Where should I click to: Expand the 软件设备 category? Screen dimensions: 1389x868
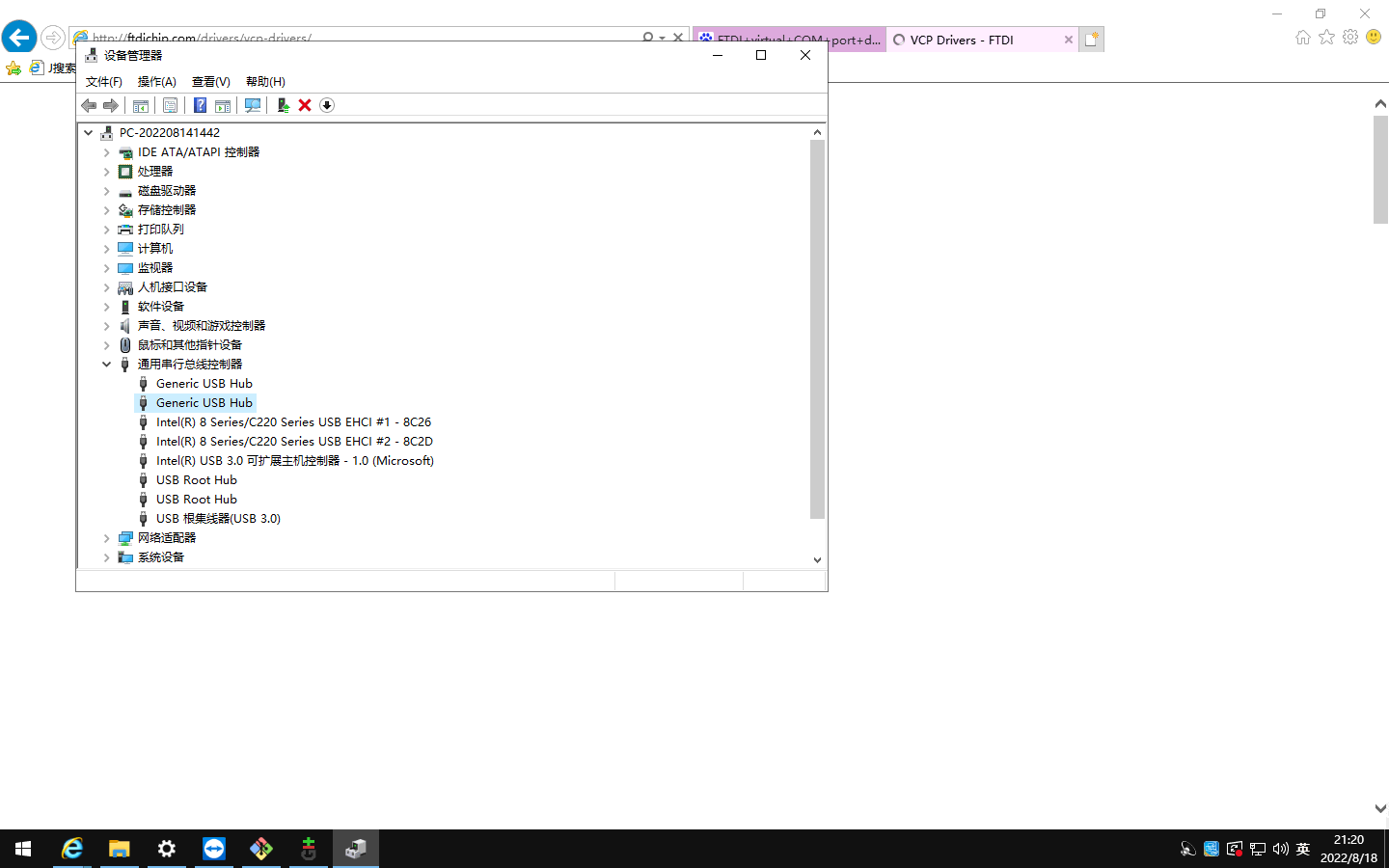[x=107, y=307]
